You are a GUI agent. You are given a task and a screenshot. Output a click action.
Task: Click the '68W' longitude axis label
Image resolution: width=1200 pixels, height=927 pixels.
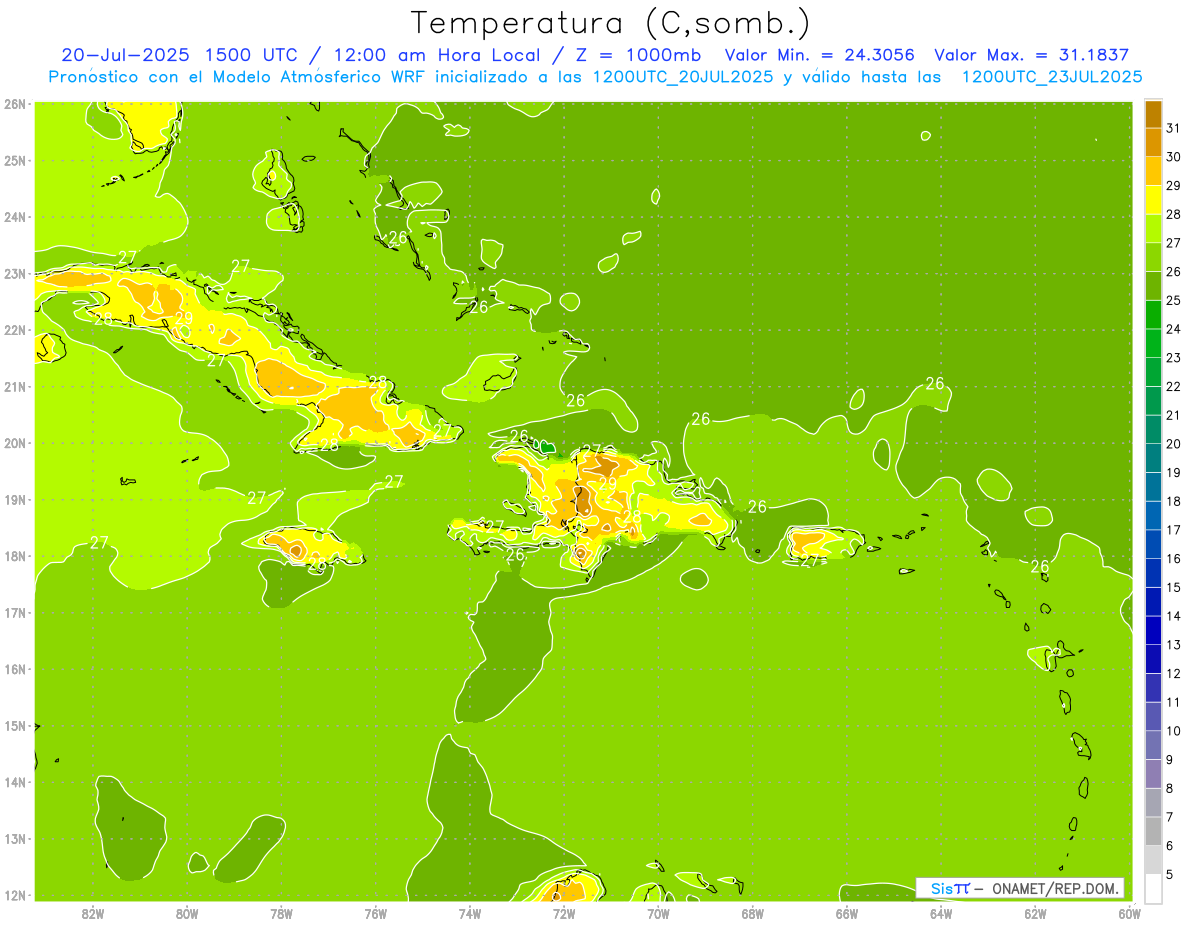click(753, 913)
